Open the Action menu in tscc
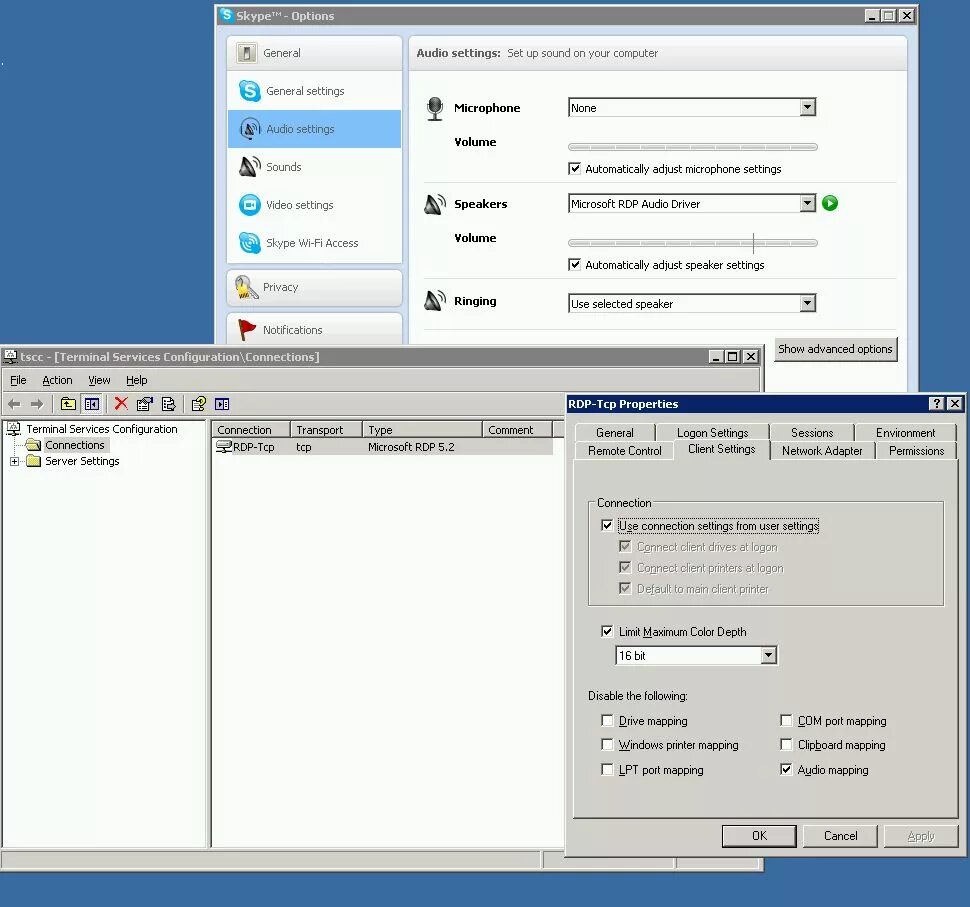Image resolution: width=970 pixels, height=907 pixels. click(57, 380)
